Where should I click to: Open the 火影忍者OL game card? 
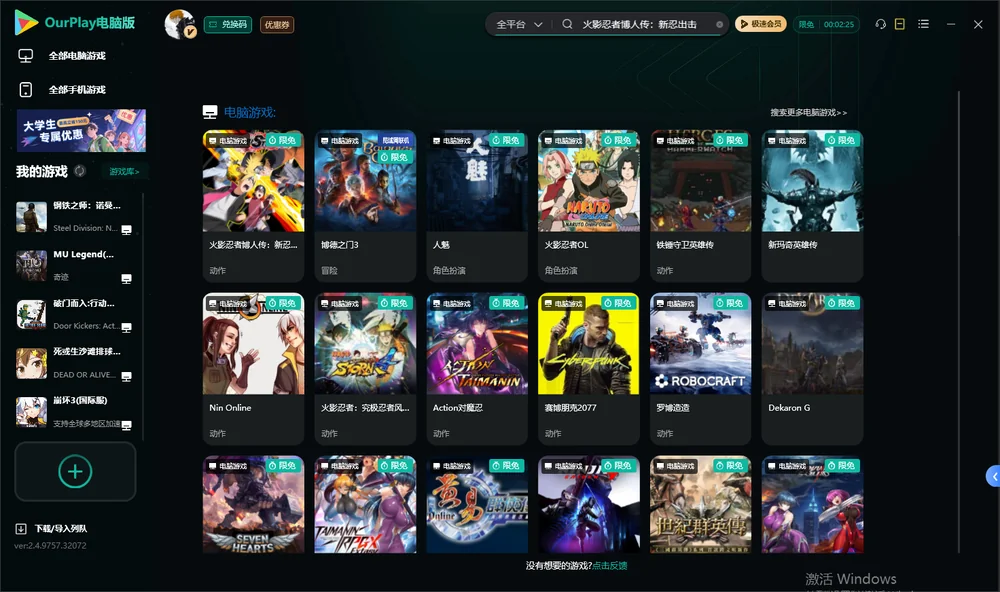point(589,206)
